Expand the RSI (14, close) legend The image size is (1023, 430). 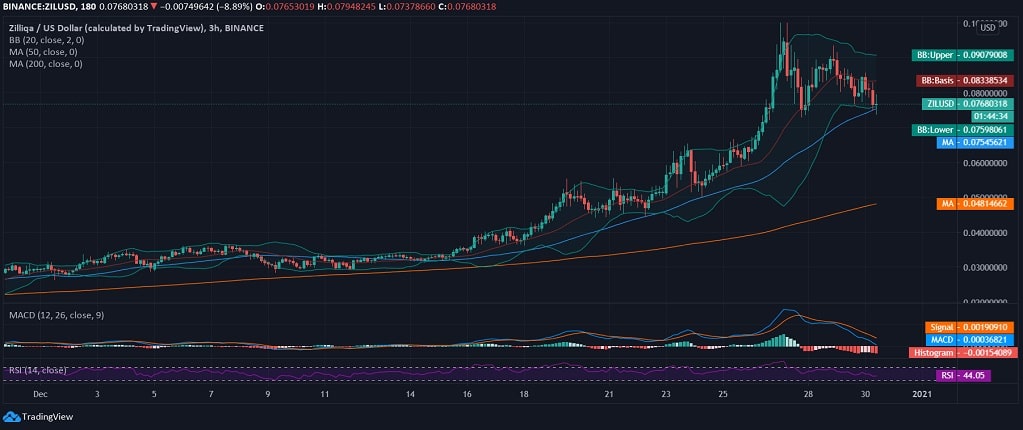pyautogui.click(x=36, y=370)
